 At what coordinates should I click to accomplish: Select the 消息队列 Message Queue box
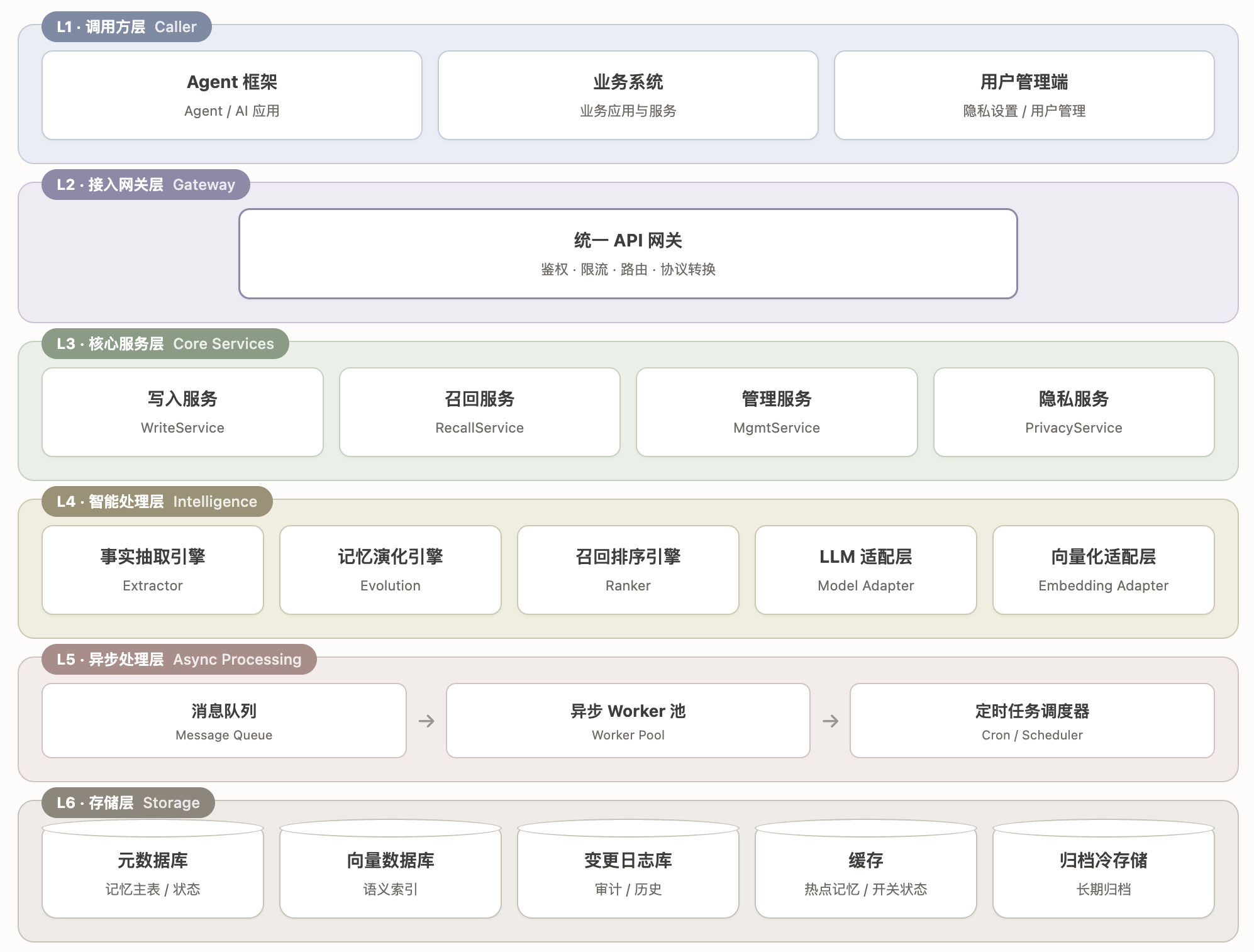point(224,721)
